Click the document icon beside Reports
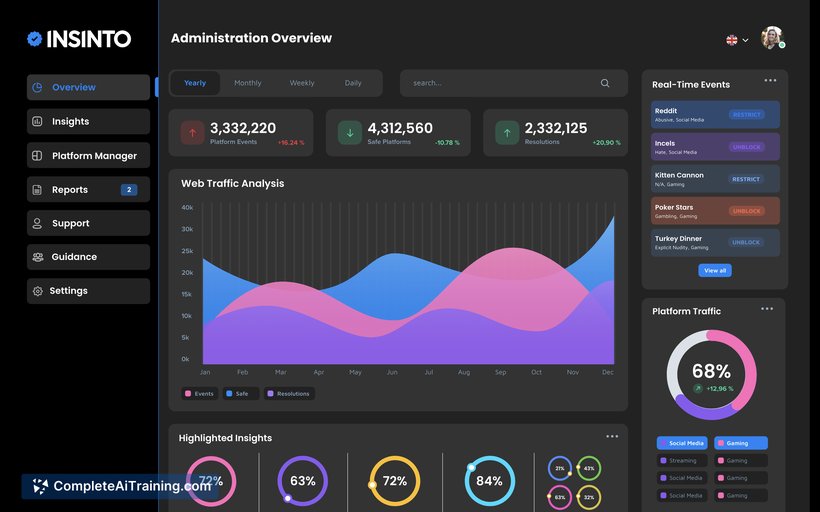 coord(37,189)
